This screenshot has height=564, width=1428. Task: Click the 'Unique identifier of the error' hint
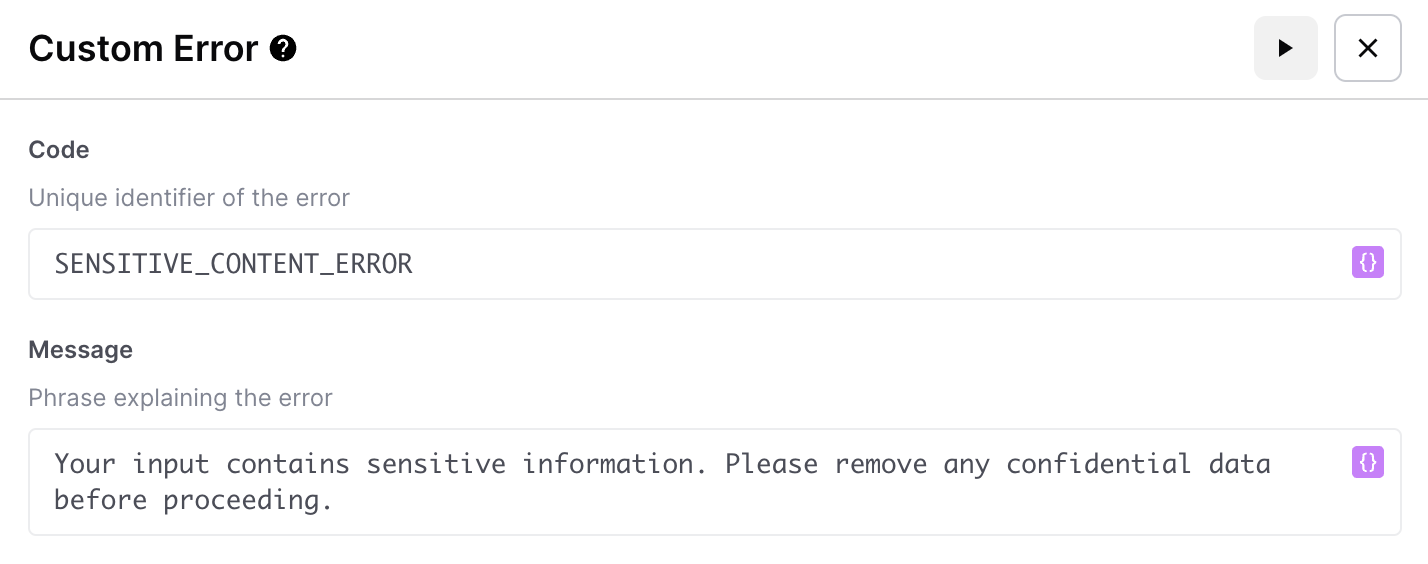[189, 198]
